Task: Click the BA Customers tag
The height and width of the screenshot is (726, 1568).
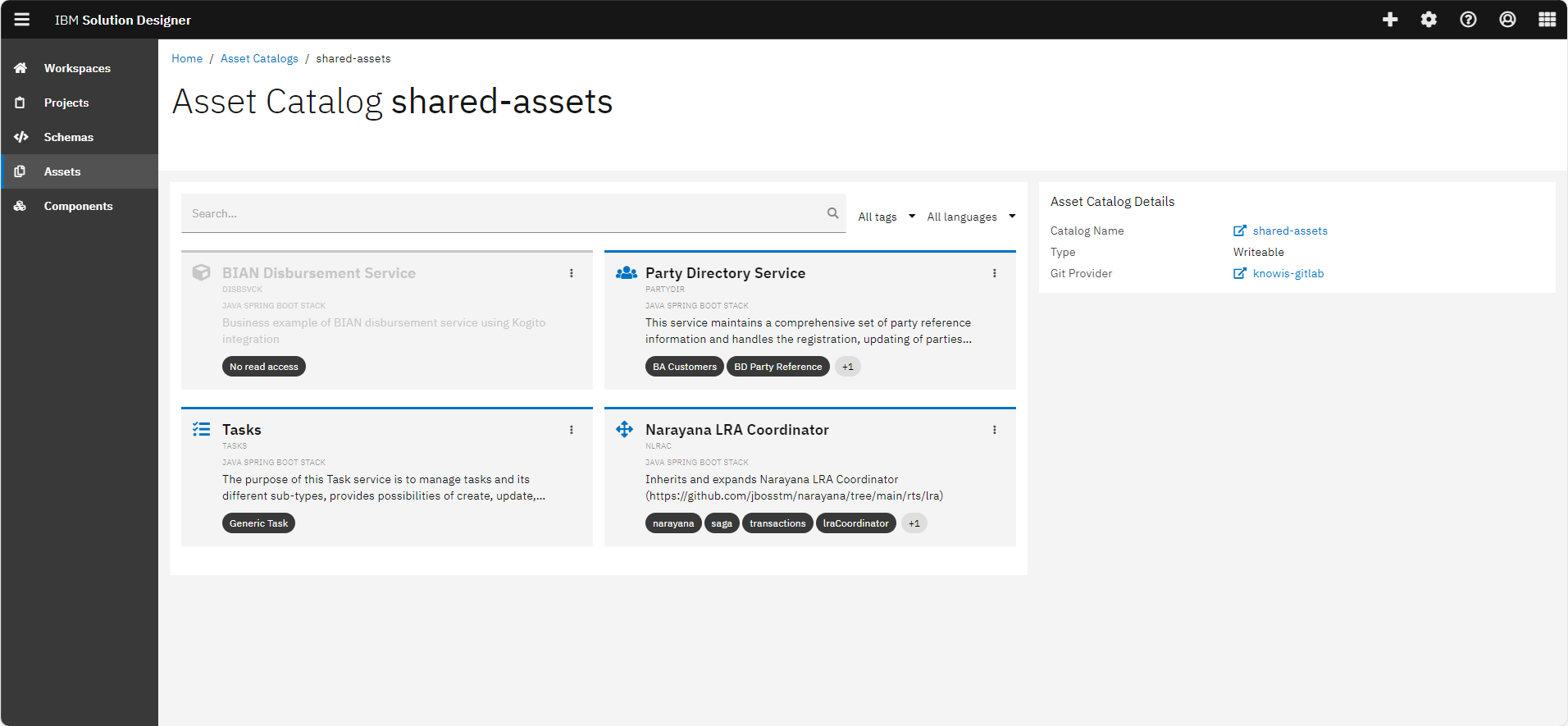Action: click(685, 367)
